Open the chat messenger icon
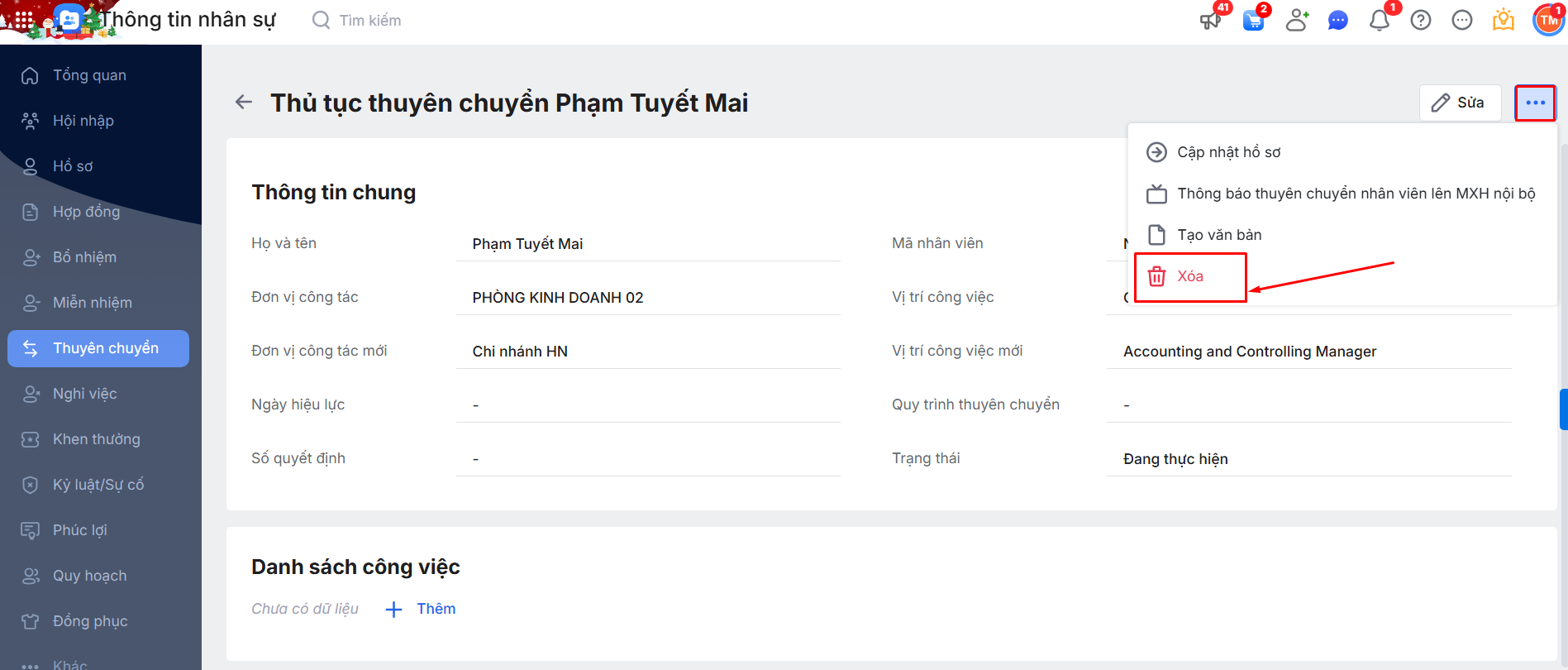This screenshot has height=670, width=1568. pos(1337,20)
